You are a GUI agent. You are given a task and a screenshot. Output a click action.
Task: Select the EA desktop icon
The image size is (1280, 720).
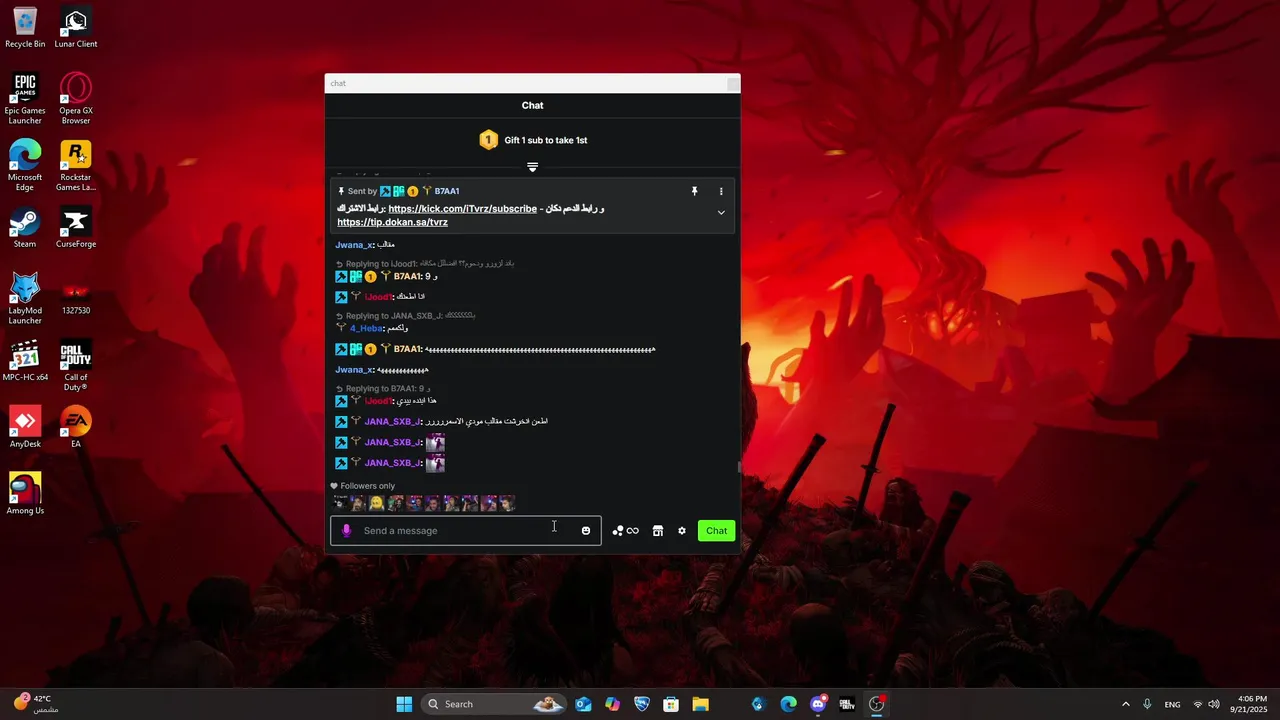[76, 428]
